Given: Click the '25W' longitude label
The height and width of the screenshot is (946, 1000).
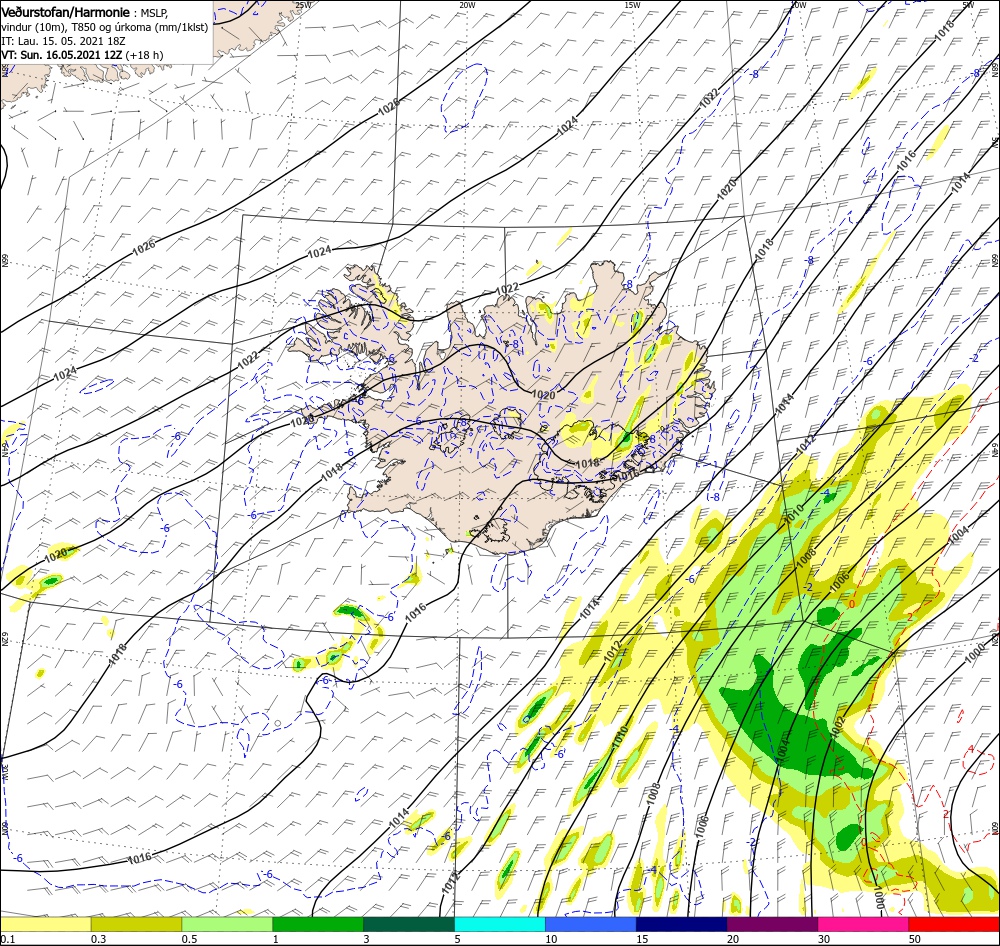Looking at the screenshot, I should pos(304,5).
